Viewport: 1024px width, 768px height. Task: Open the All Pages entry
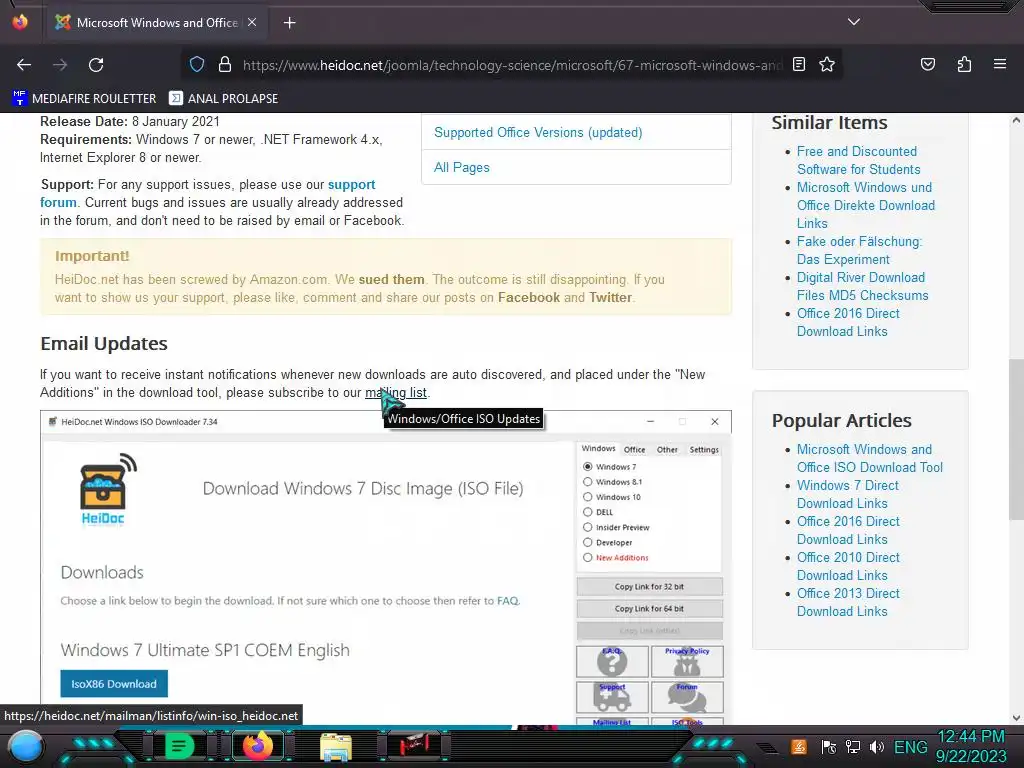point(462,167)
